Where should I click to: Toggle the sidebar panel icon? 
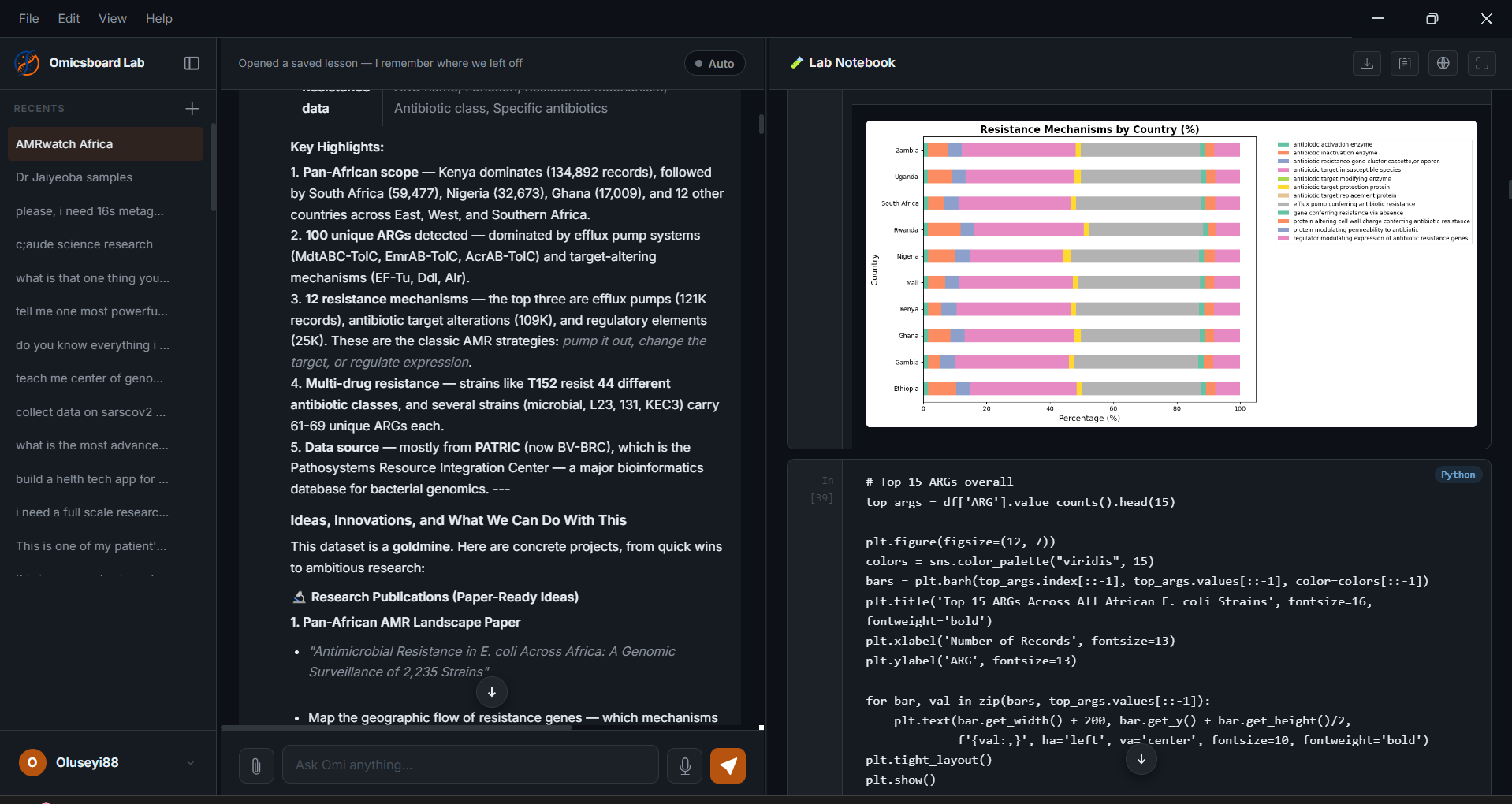coord(192,63)
